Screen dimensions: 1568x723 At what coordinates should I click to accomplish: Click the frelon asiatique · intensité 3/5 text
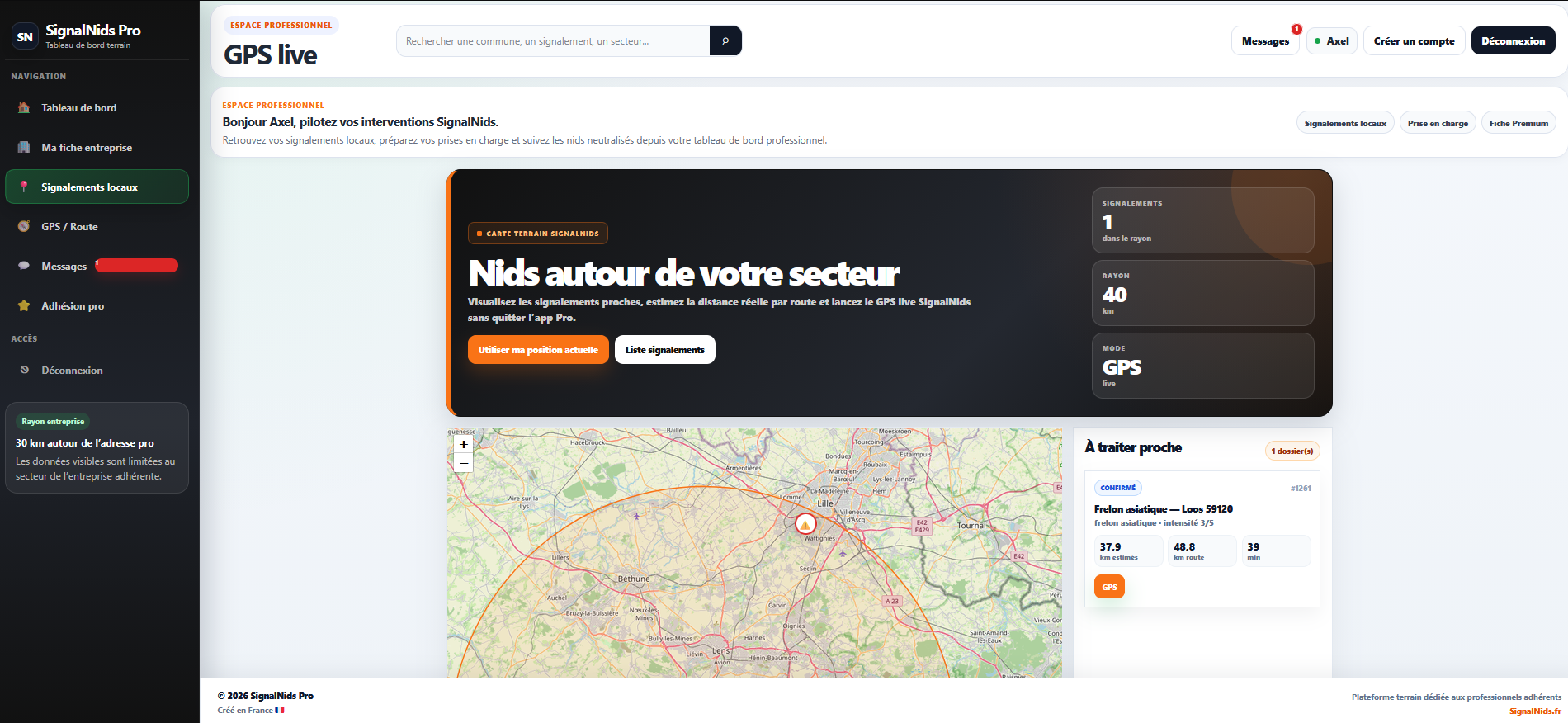click(1154, 523)
